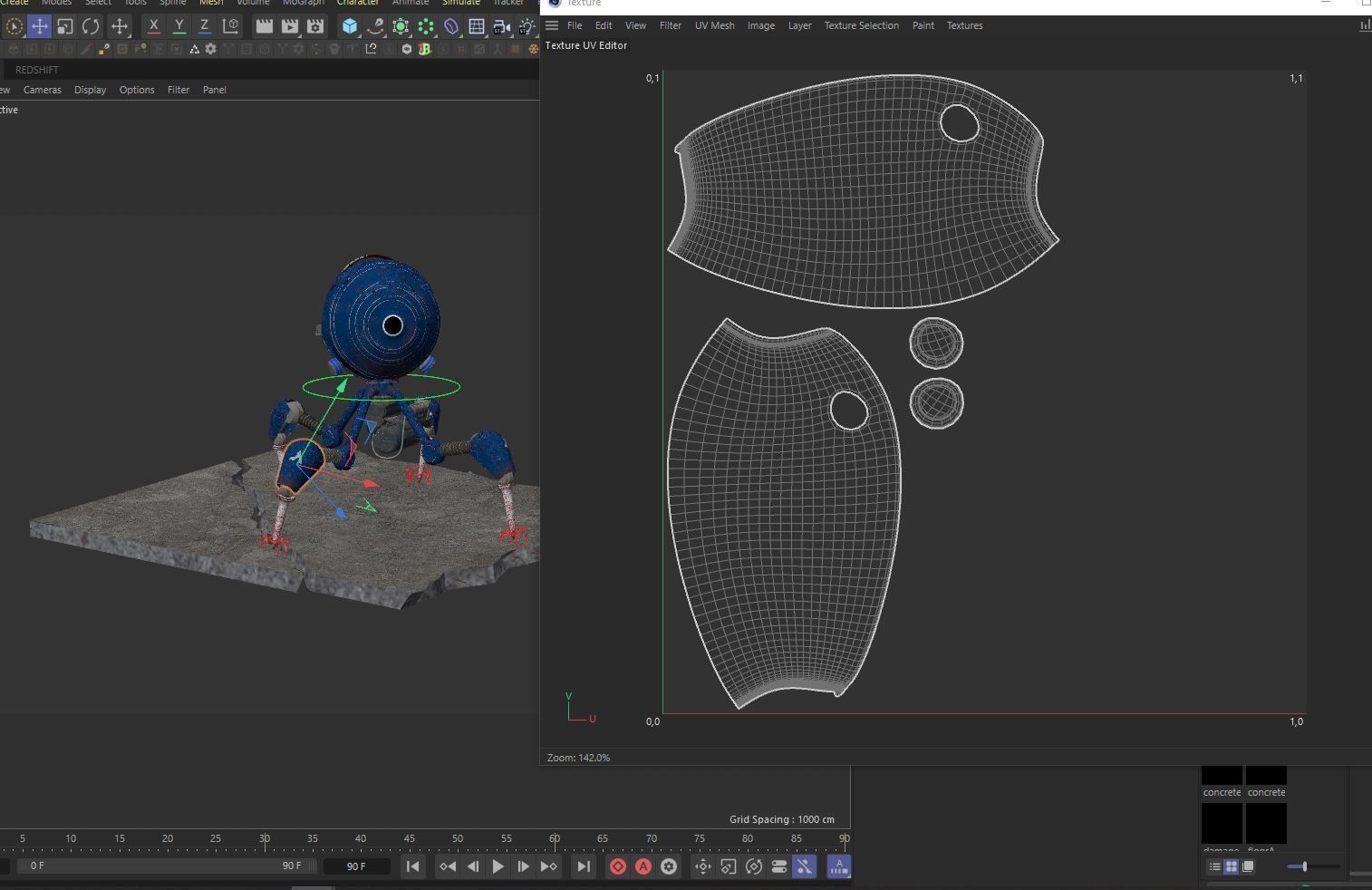Click the Redshift gear settings icon

click(210, 49)
